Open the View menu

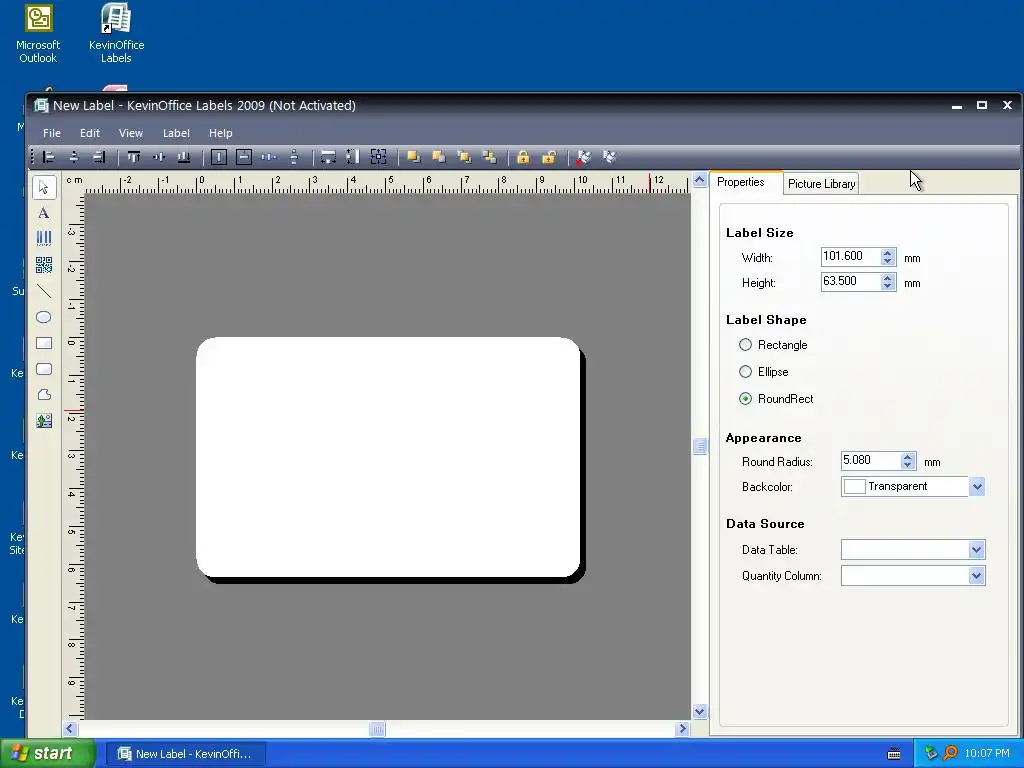[x=131, y=133]
